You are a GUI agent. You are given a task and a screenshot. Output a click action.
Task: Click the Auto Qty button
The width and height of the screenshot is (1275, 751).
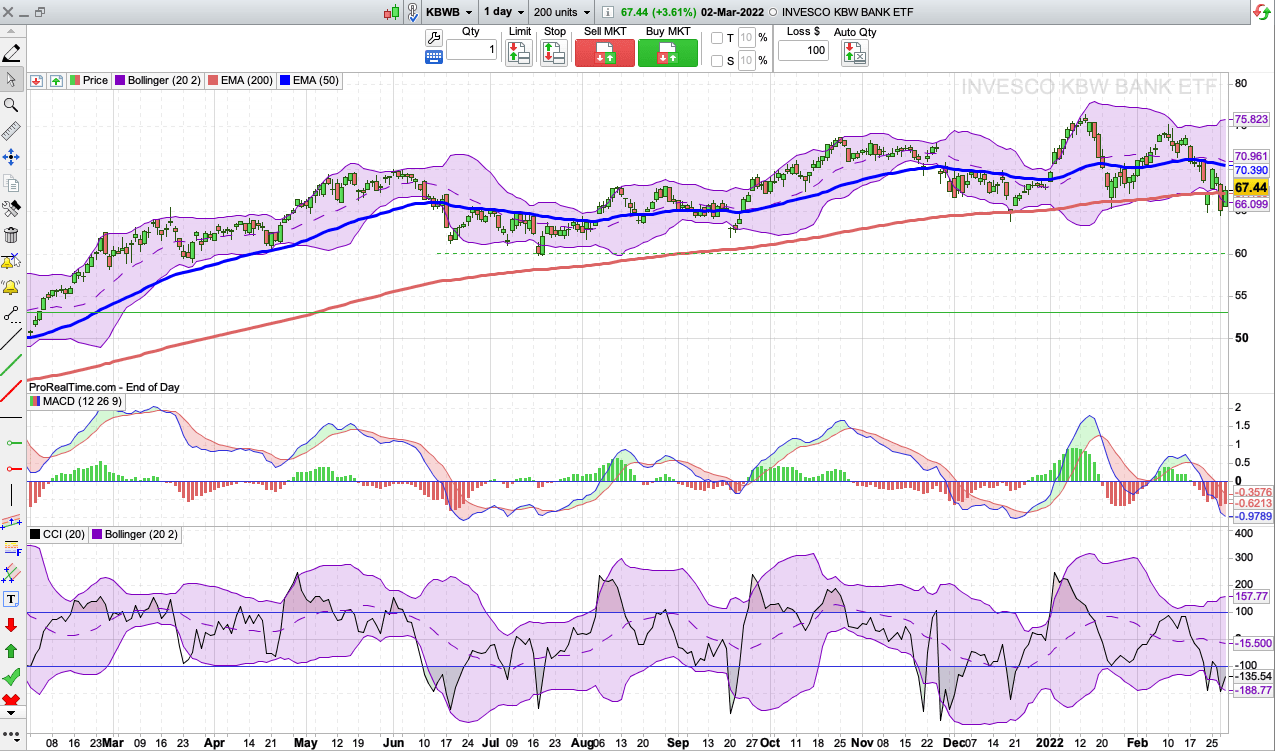pyautogui.click(x=855, y=54)
